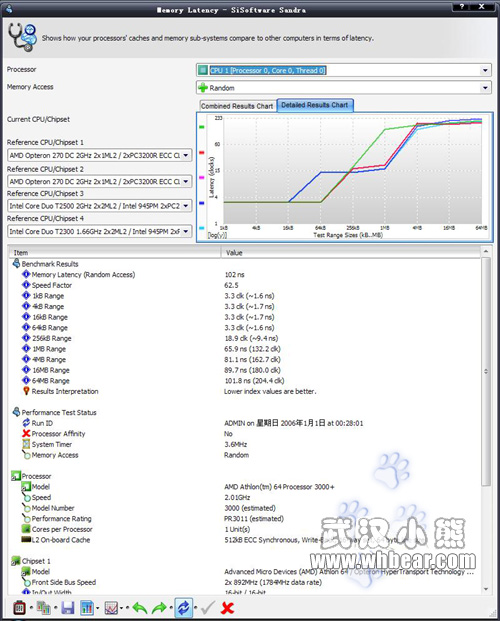
Task: Click the green forward arrow
Action: click(160, 608)
